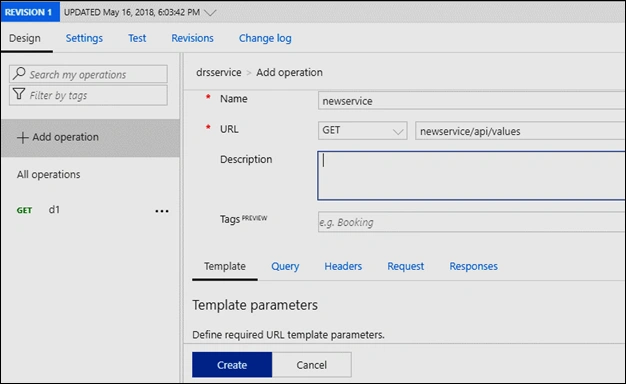Focus the Filter by tags field

88,95
